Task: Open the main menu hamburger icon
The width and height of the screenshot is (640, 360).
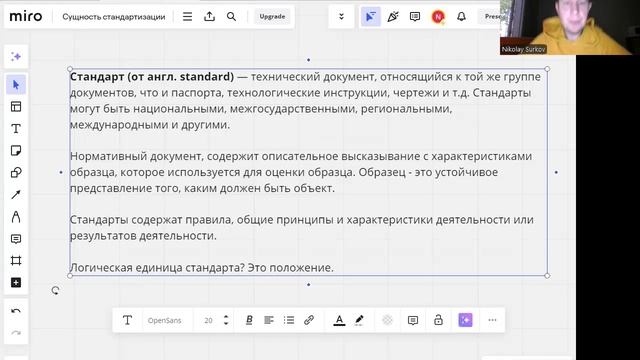Action: pos(187,17)
